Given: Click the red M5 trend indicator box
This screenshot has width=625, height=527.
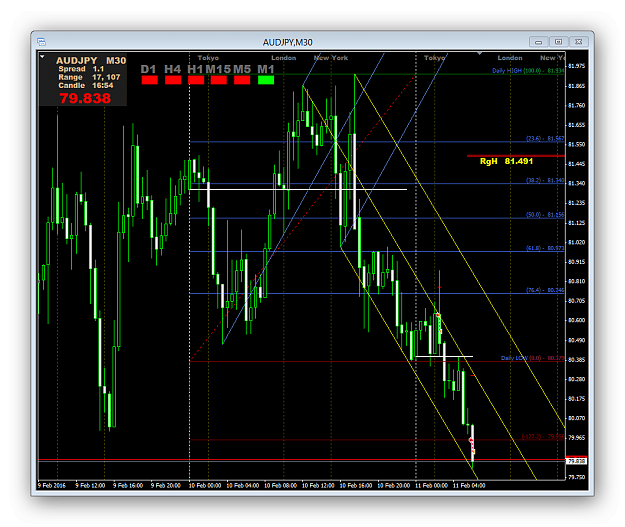Looking at the screenshot, I should (242, 80).
